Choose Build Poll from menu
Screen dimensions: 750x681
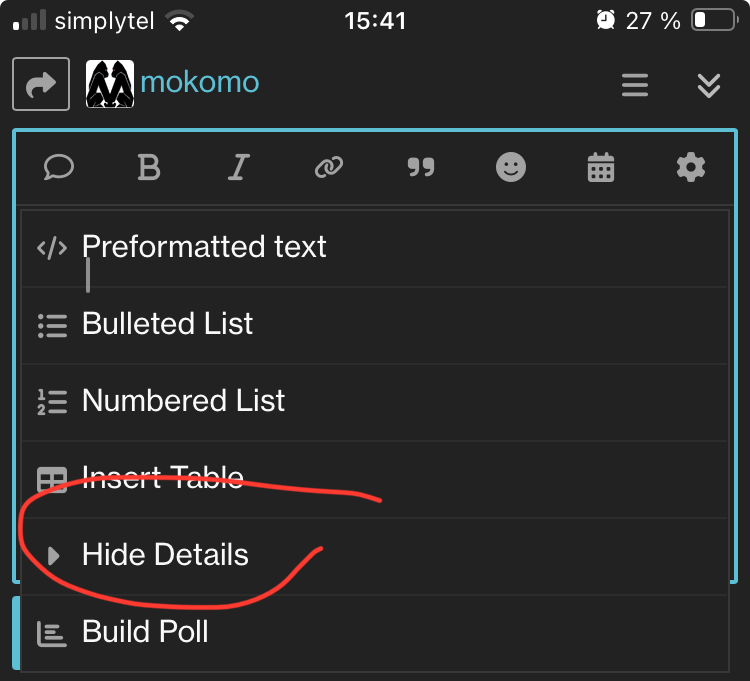pos(145,632)
